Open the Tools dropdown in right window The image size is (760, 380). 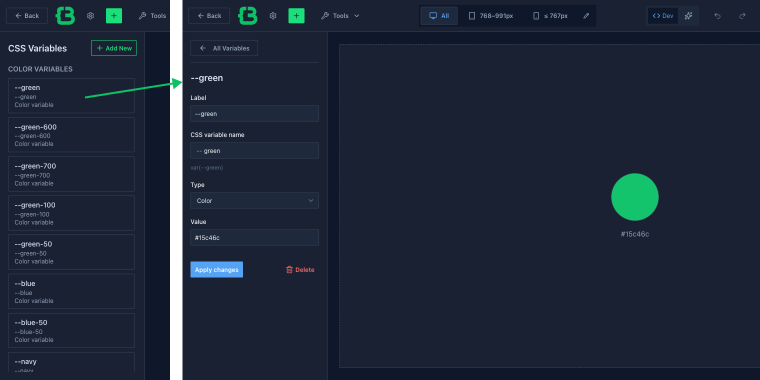(340, 16)
